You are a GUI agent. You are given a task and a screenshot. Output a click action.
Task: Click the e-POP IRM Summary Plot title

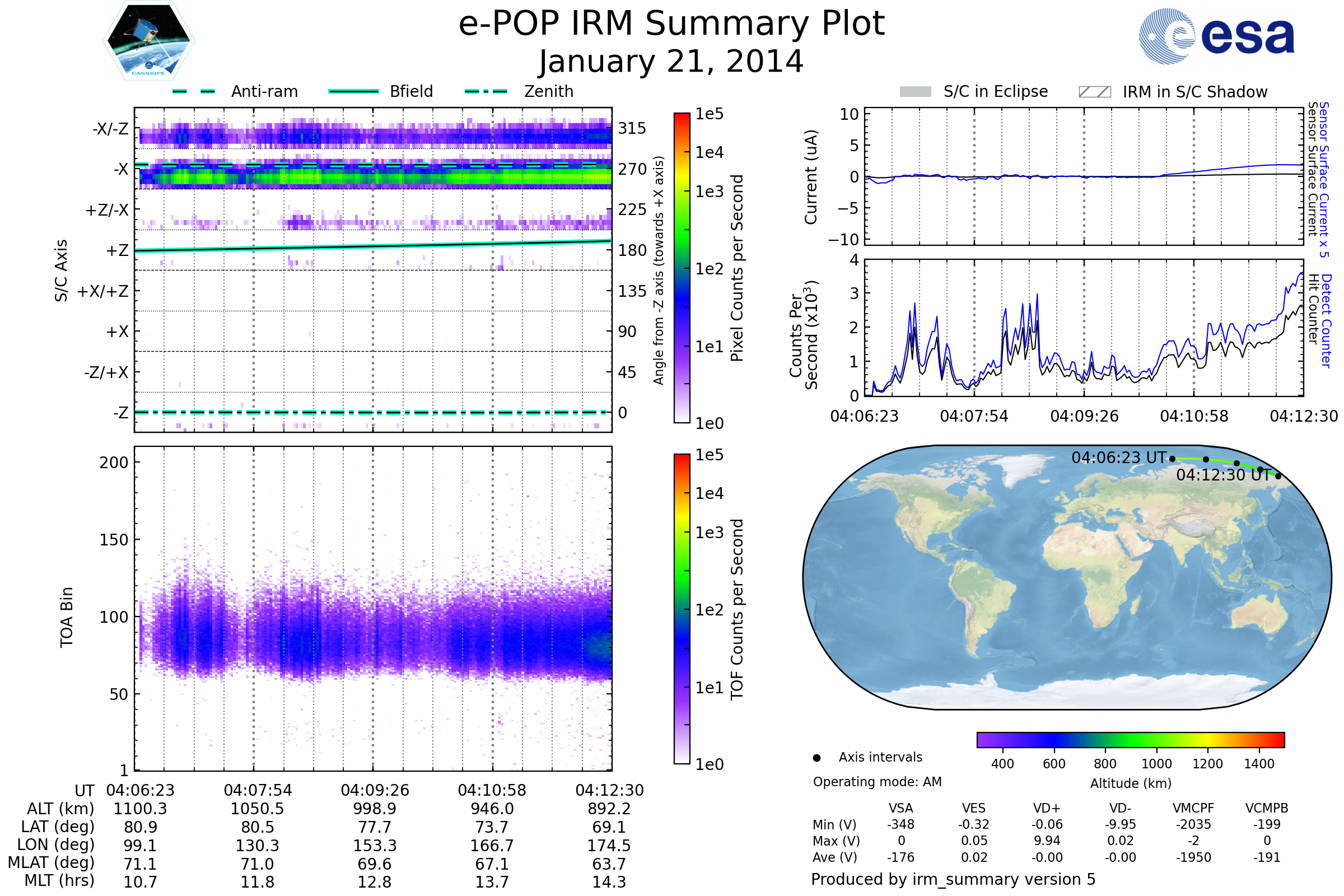[671, 24]
